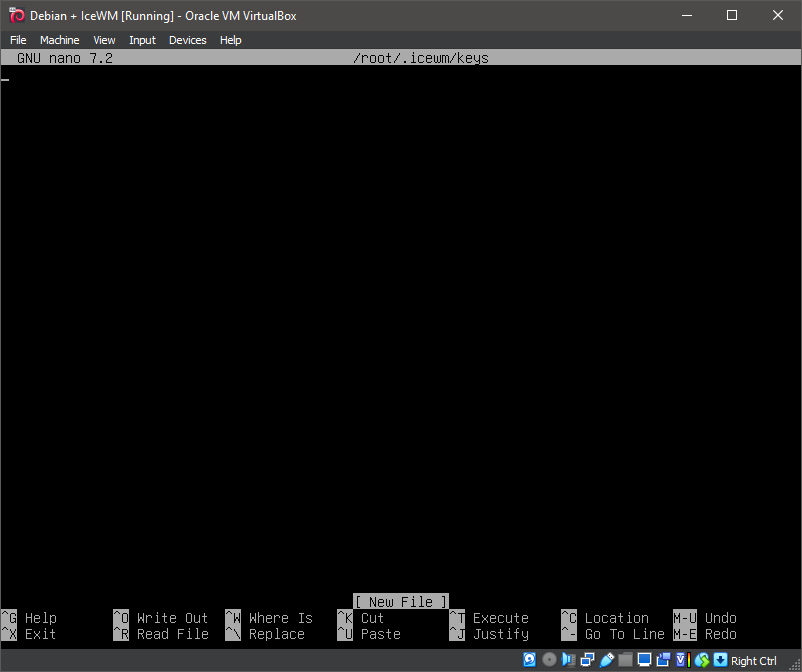802x672 pixels.
Task: Toggle keyboard capture via its status indicator
Action: (x=720, y=660)
